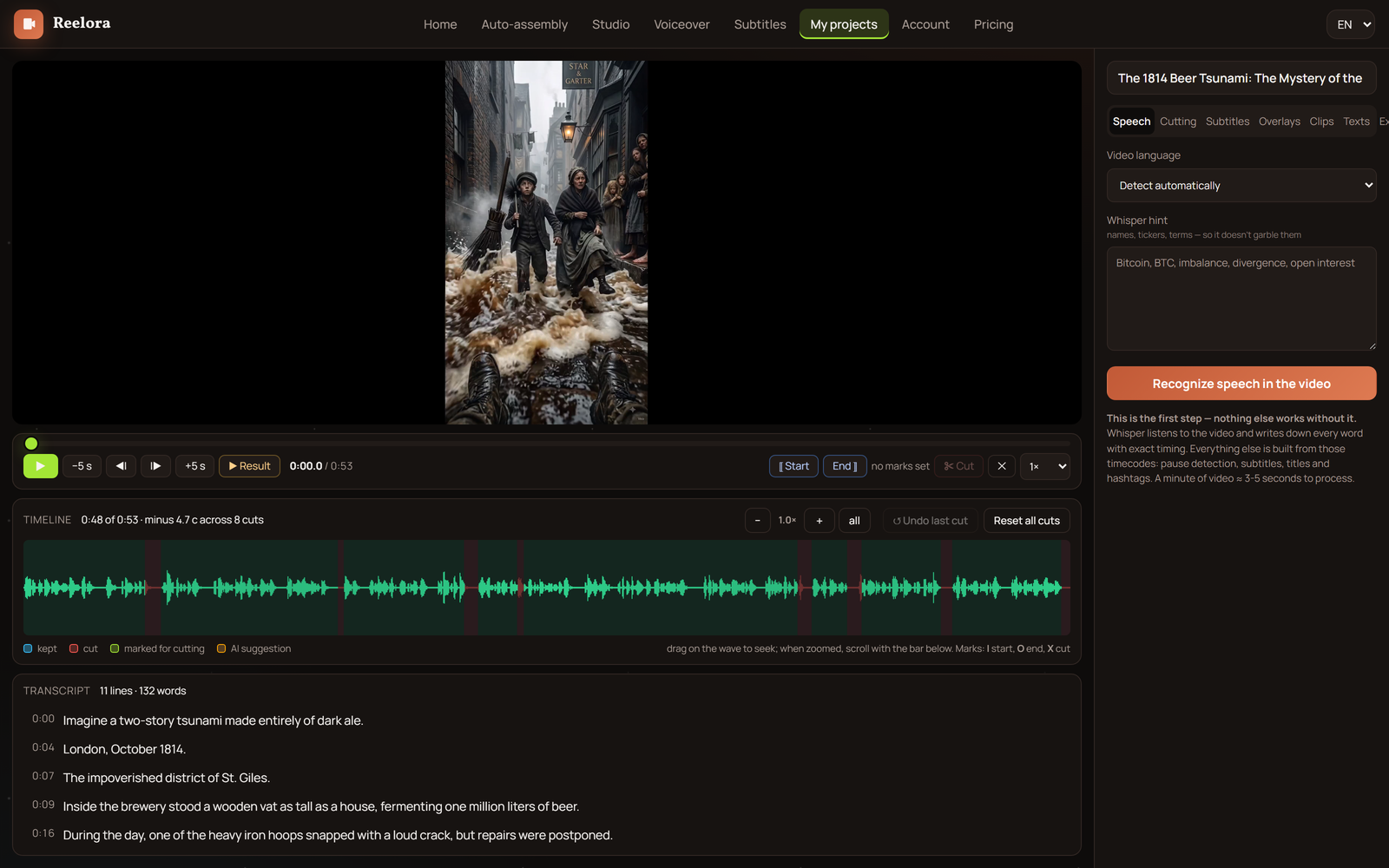Undo last cut
This screenshot has height=868, width=1389.
pos(930,521)
